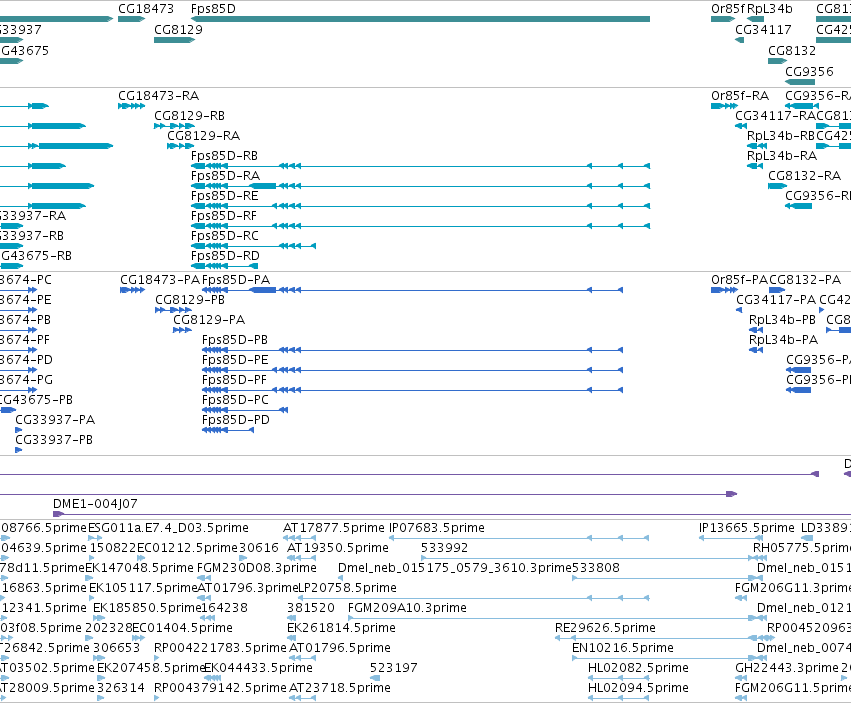
Task: Click the RpL34b-PB protein label
Action: click(x=782, y=320)
